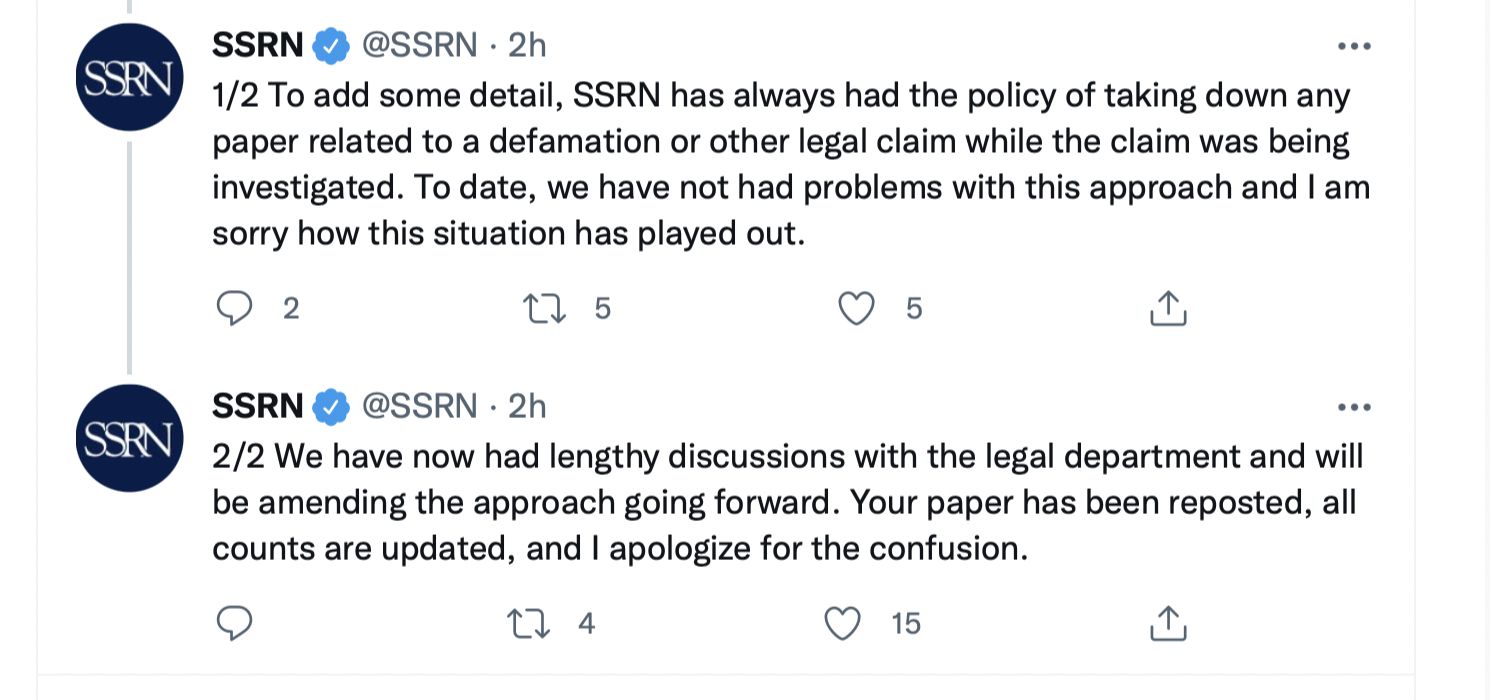Open more options for the second tweet
Screen dimensions: 1490x700
[x=1354, y=406]
